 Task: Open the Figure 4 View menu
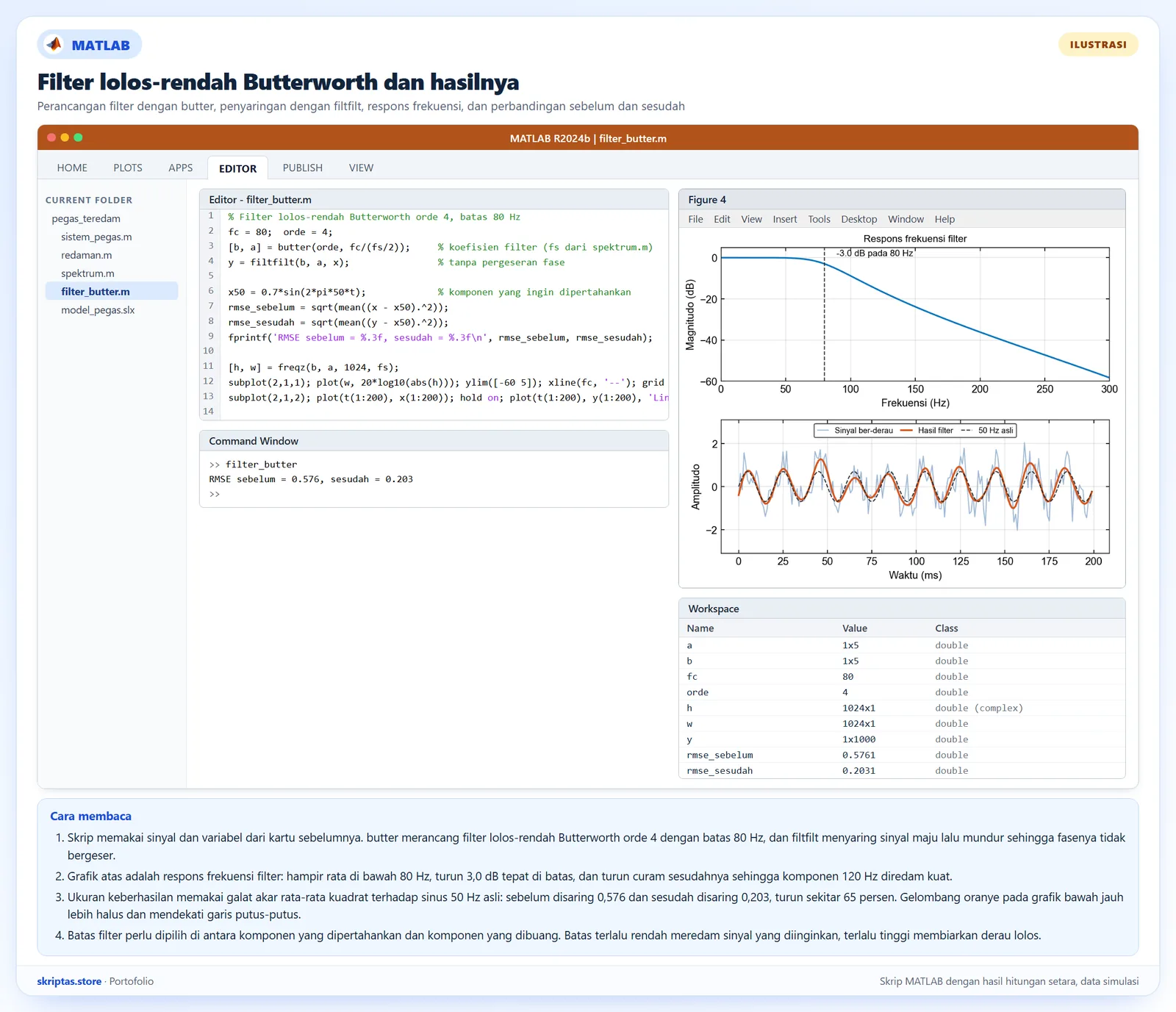751,219
